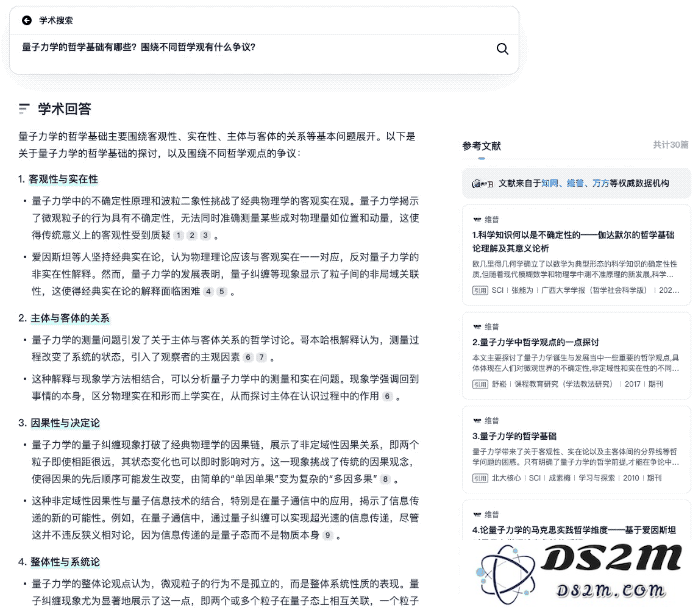Open citation badge 8 after 多因多果
This screenshot has height=608, width=699.
click(x=385, y=479)
